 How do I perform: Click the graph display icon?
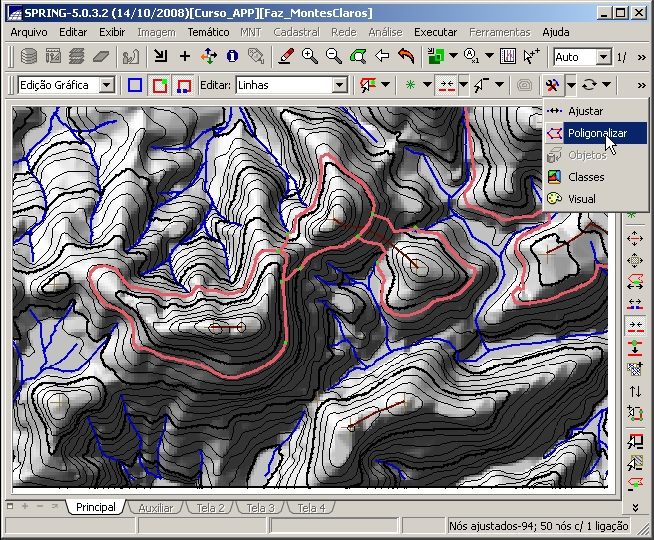click(508, 57)
